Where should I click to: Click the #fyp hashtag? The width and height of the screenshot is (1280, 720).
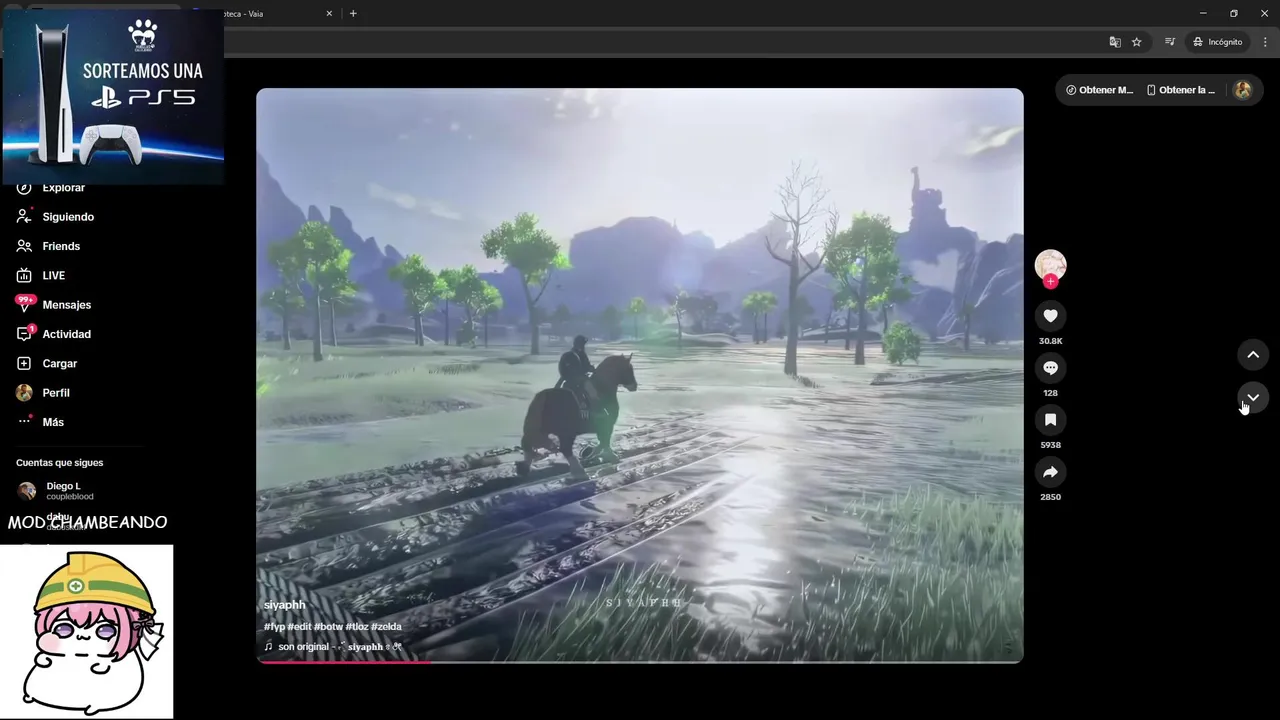(274, 627)
